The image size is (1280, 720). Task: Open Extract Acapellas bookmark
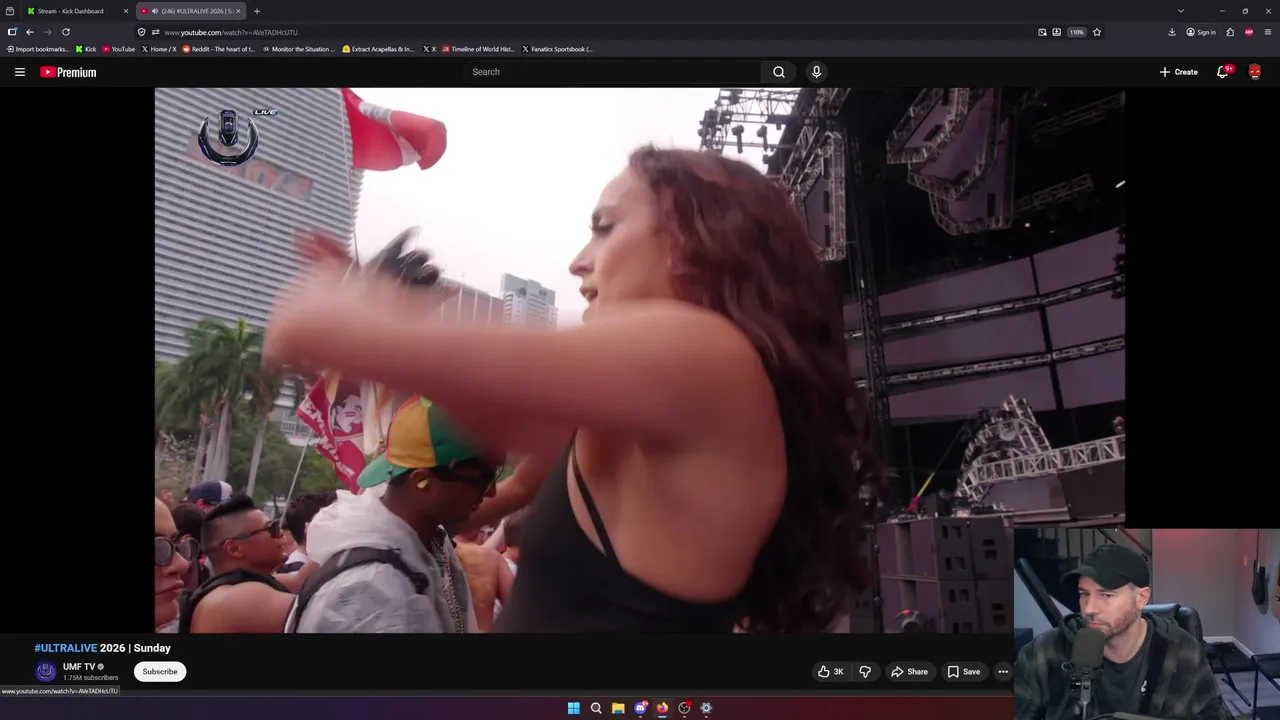[378, 49]
